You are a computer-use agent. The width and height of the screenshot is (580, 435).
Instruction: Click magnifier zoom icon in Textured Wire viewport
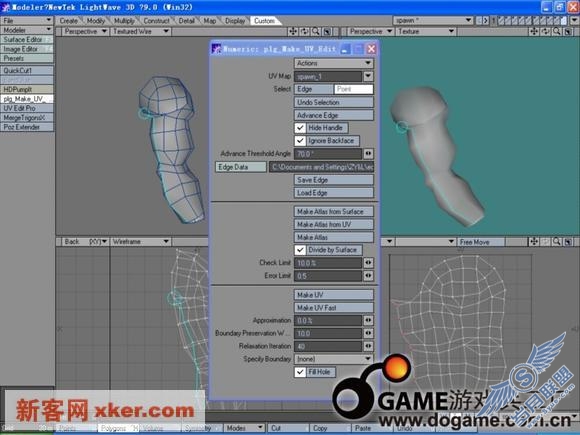[x=316, y=31]
